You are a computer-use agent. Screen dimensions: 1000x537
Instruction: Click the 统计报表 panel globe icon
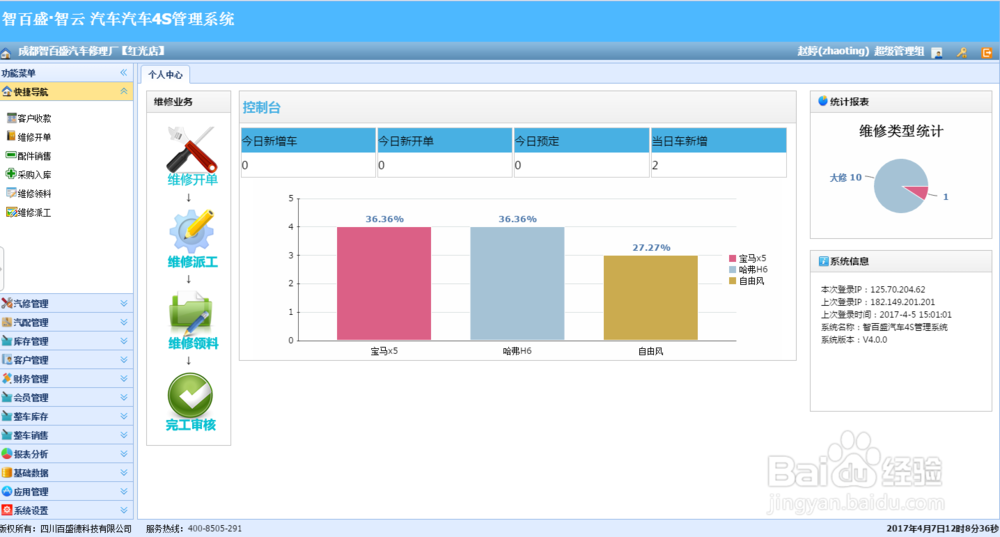point(823,101)
